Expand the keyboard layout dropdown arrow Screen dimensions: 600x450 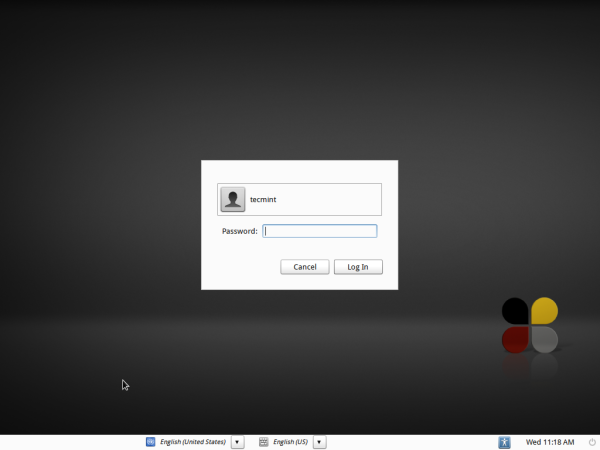click(319, 442)
